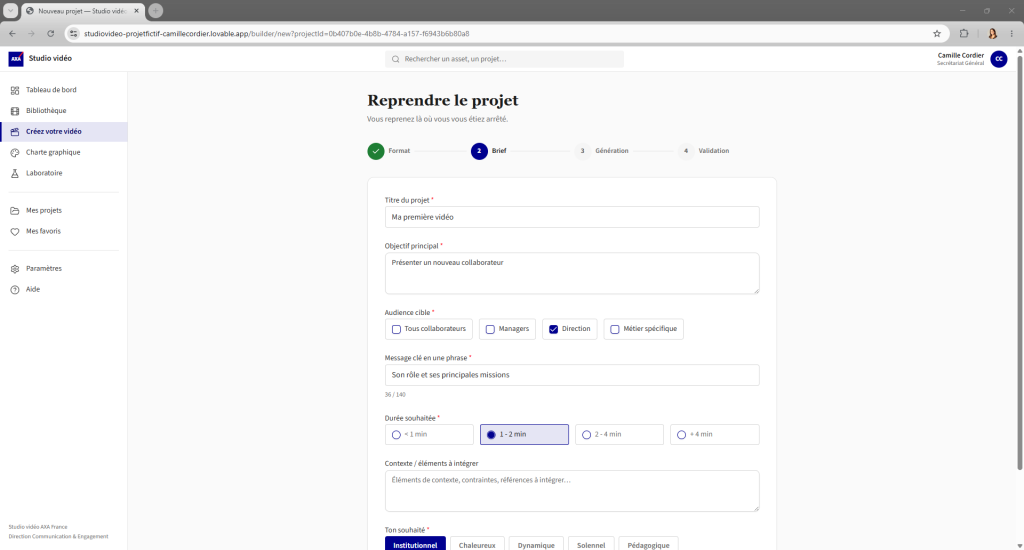
Task: View site information icon in the address bar
Action: (74, 34)
